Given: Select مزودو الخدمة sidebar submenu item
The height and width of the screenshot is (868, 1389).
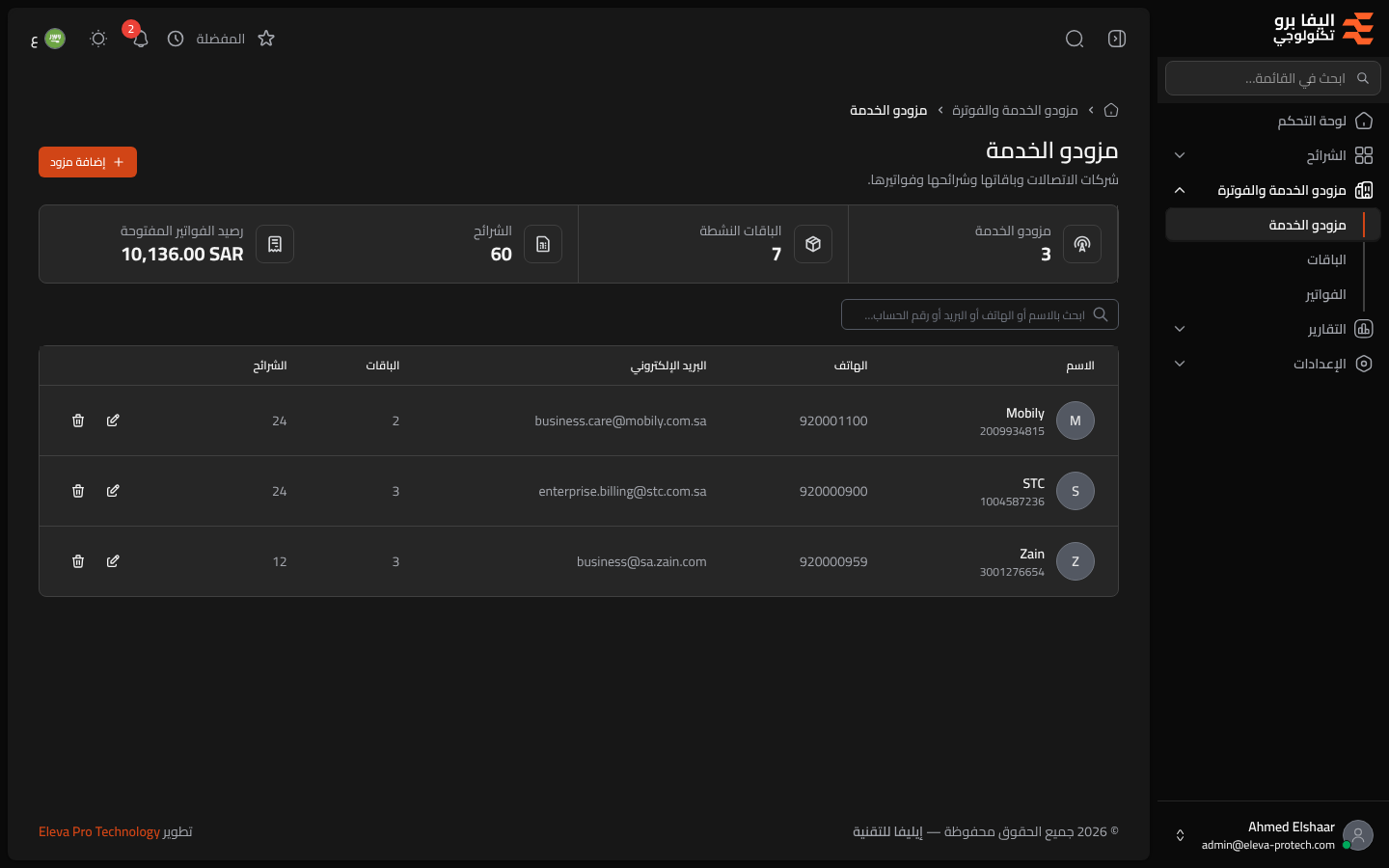Looking at the screenshot, I should (x=1273, y=225).
